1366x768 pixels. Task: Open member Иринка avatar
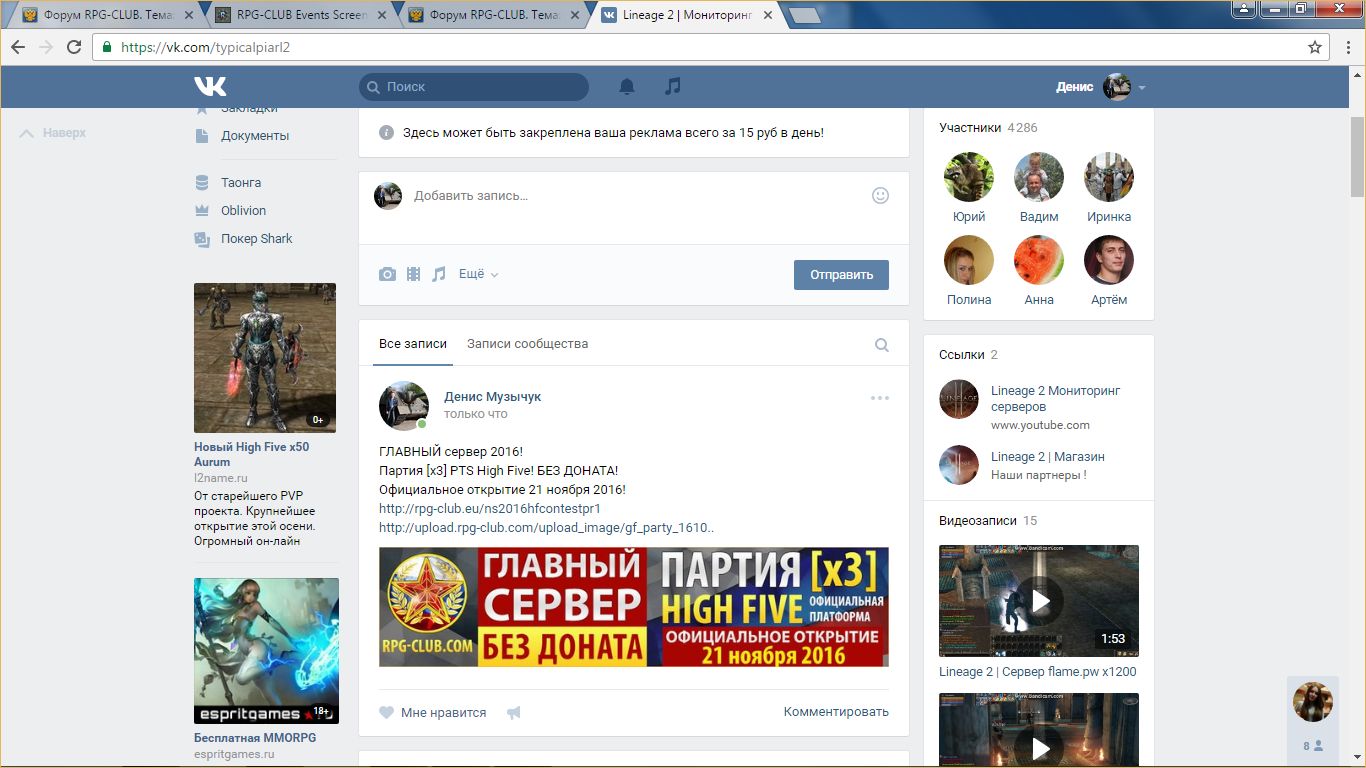pos(1109,177)
